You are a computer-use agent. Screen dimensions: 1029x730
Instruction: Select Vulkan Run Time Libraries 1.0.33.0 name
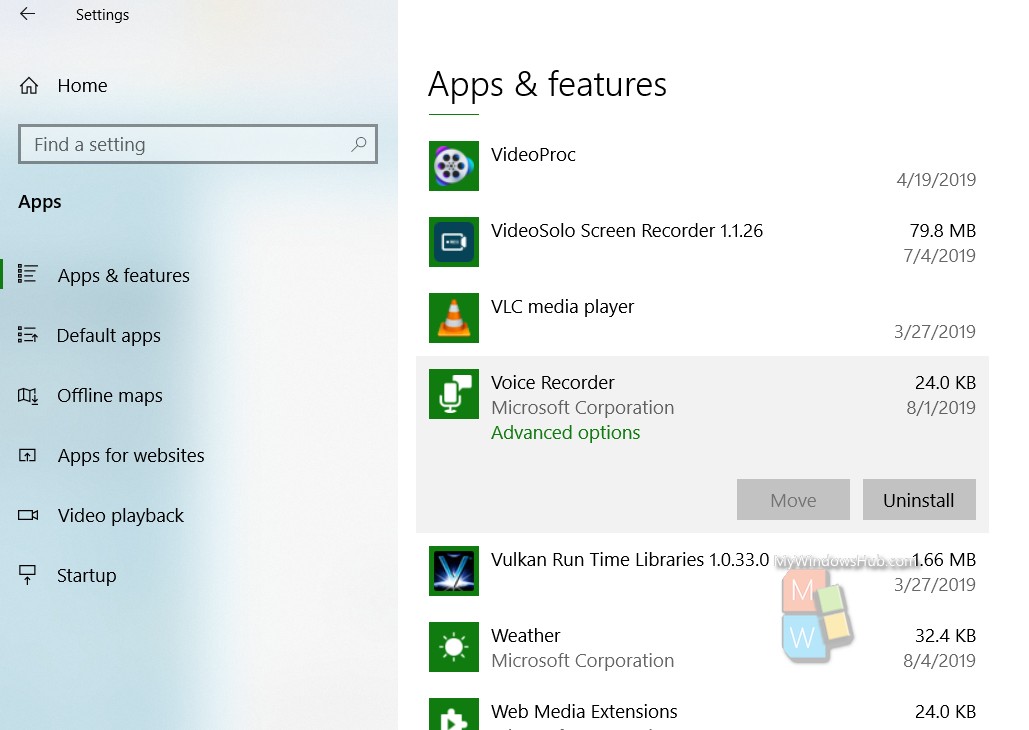630,560
